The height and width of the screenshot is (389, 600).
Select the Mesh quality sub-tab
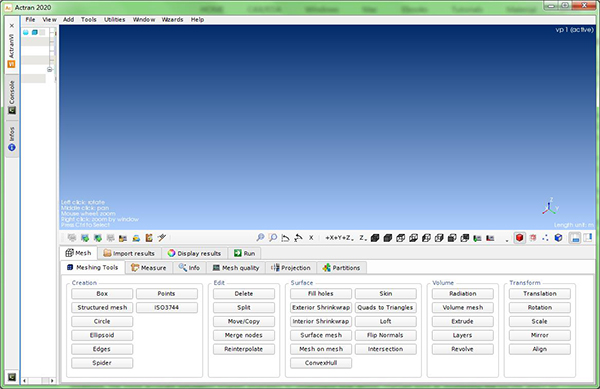coord(236,268)
